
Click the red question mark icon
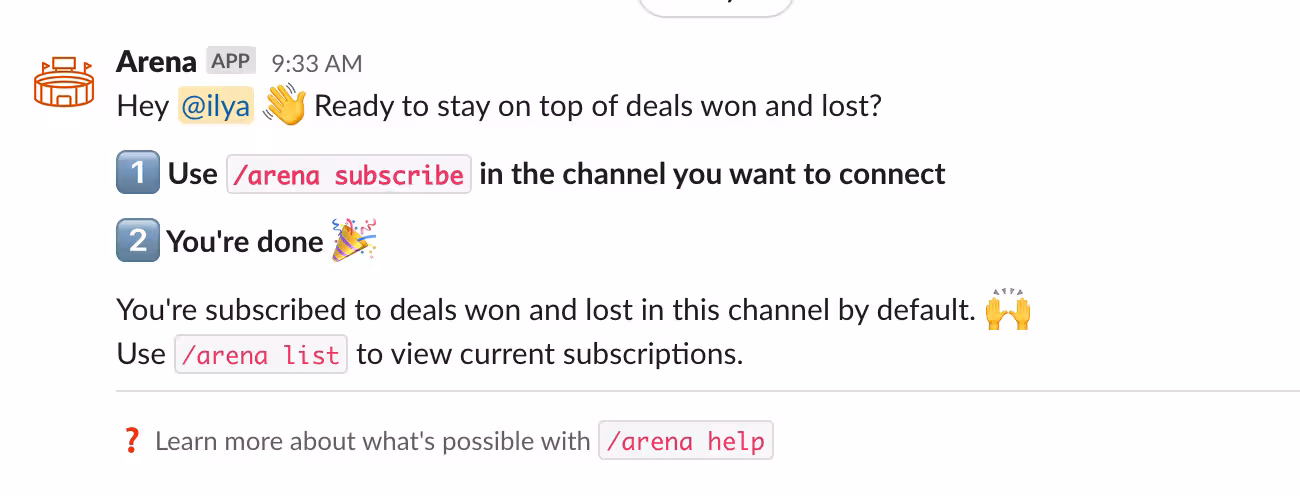(x=130, y=441)
